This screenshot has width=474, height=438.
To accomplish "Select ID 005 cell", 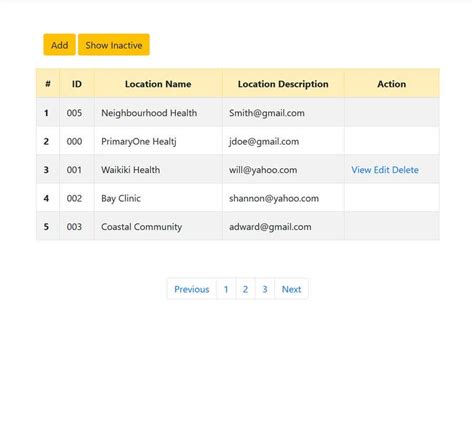I will pyautogui.click(x=77, y=113).
